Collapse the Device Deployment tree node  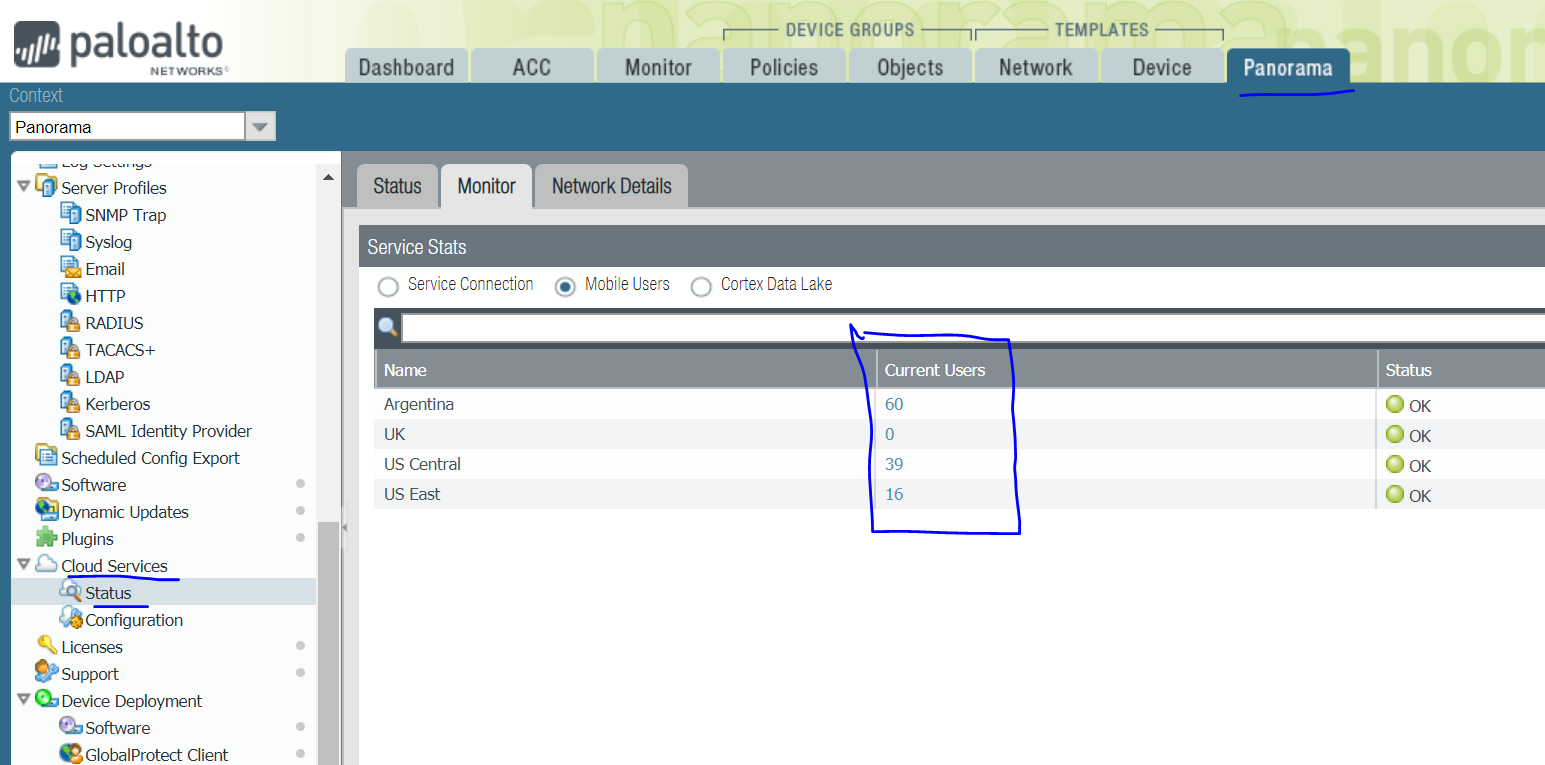23,700
